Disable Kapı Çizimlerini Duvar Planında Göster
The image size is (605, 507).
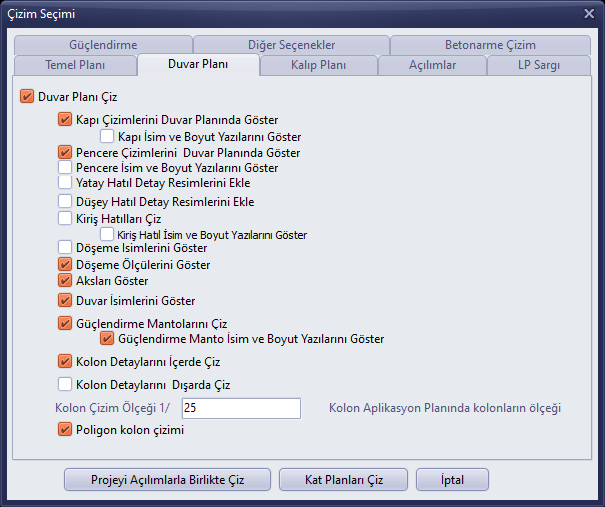(65, 119)
